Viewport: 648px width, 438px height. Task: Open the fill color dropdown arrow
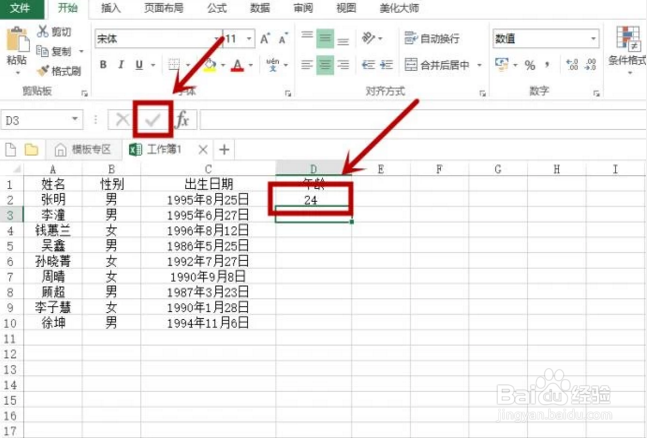point(223,65)
